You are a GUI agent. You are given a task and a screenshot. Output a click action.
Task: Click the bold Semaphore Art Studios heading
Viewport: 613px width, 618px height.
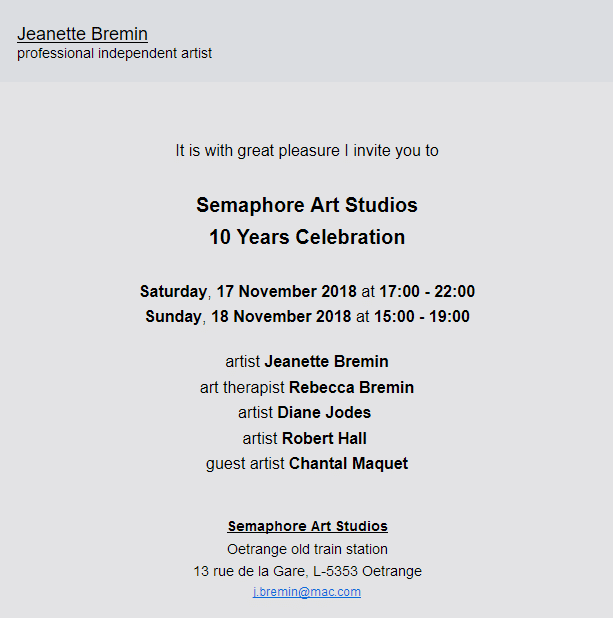(307, 205)
